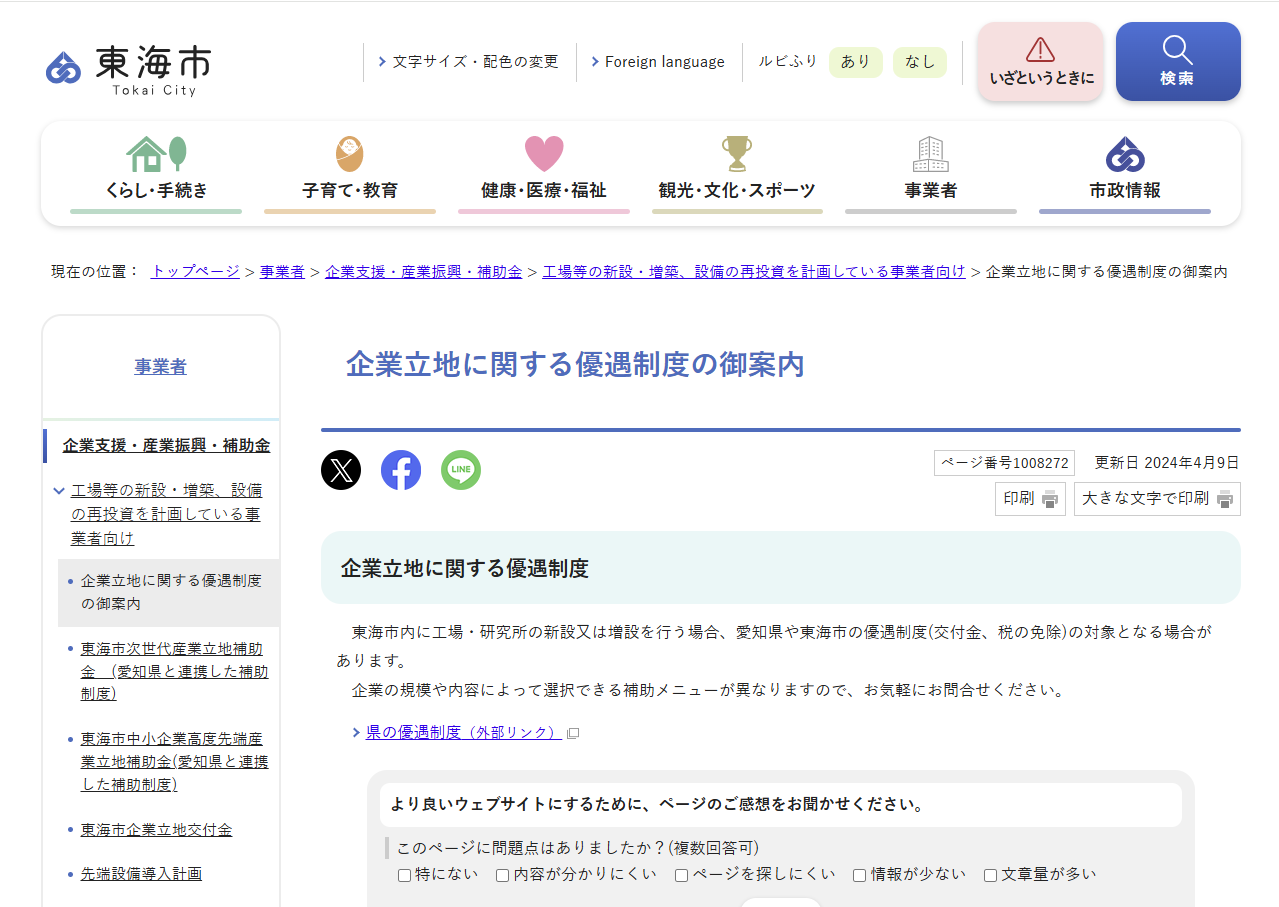Go to トップページ in breadcrumb
Screen dimensions: 1279x907
[x=195, y=271]
